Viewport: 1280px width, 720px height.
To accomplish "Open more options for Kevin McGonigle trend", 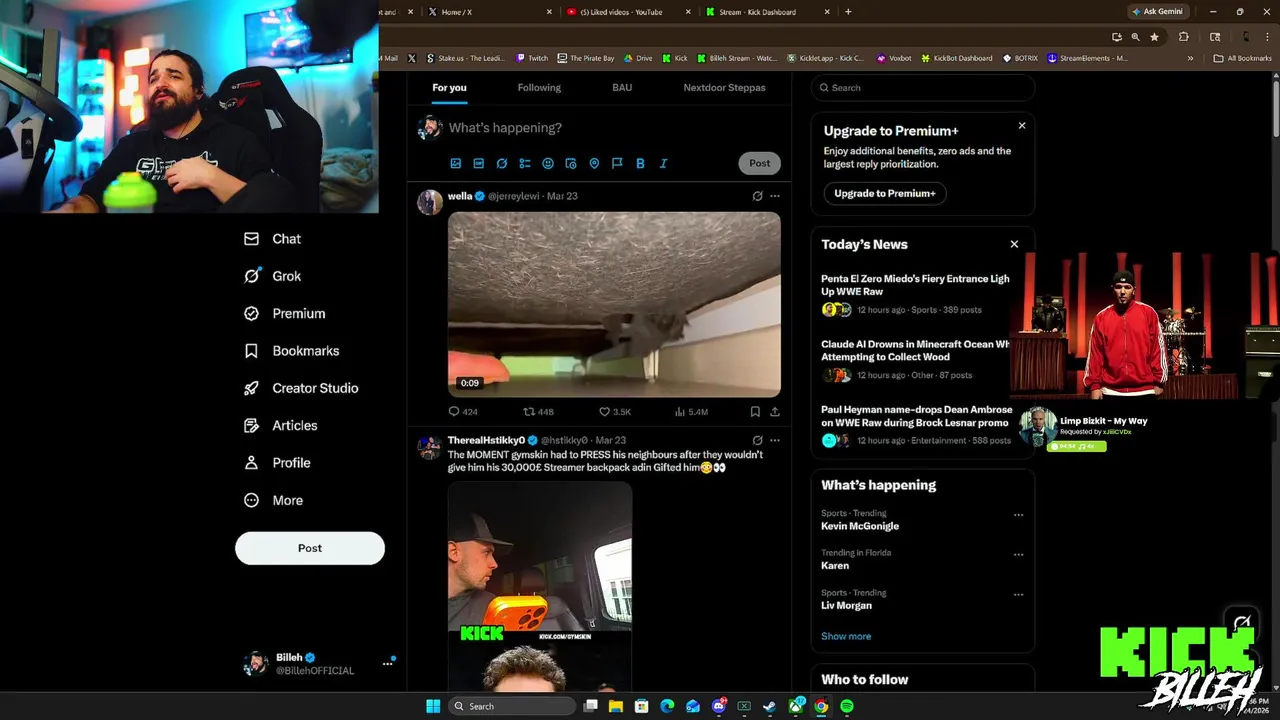I will [x=1018, y=515].
